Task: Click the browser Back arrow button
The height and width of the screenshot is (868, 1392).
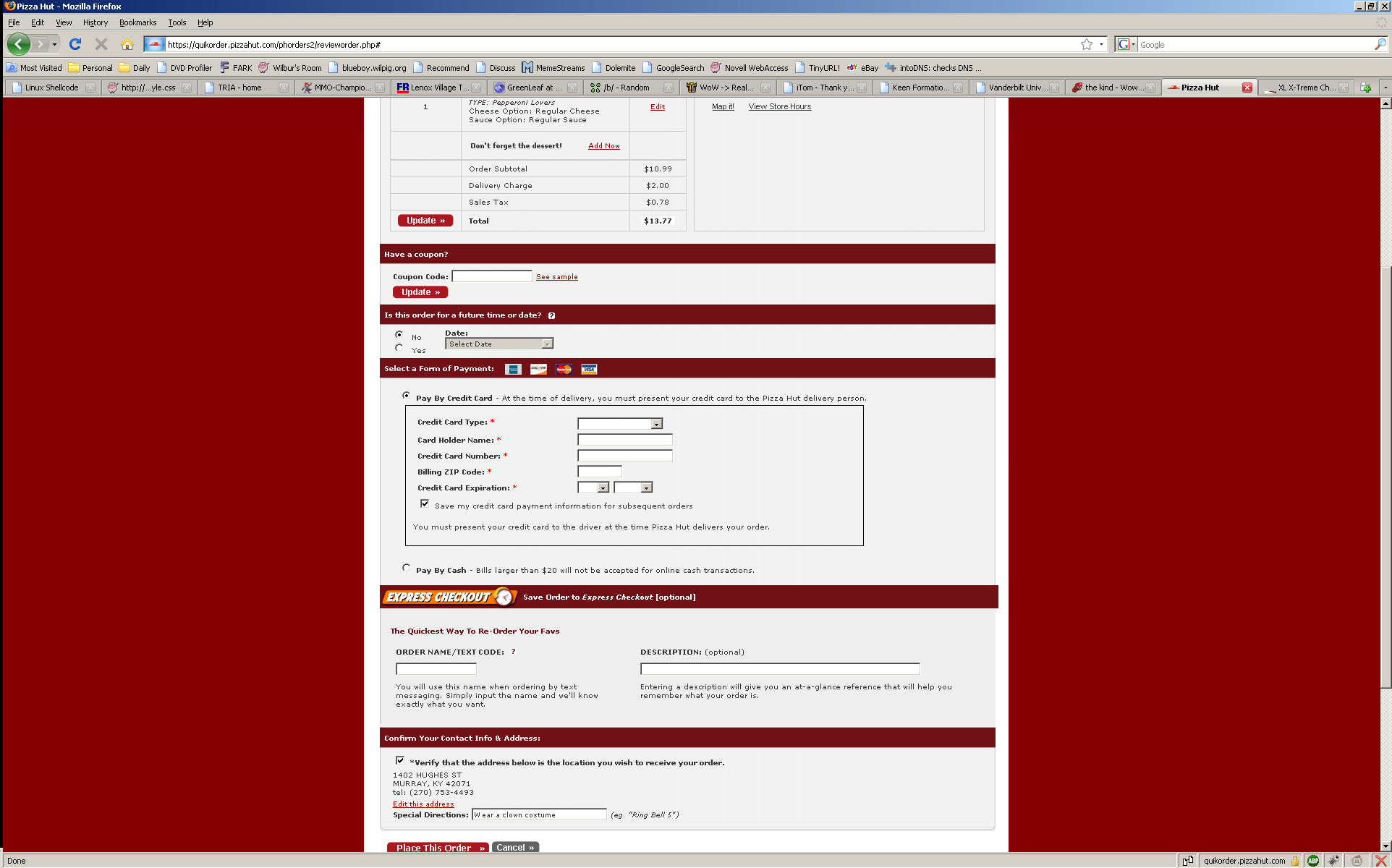Action: [19, 44]
